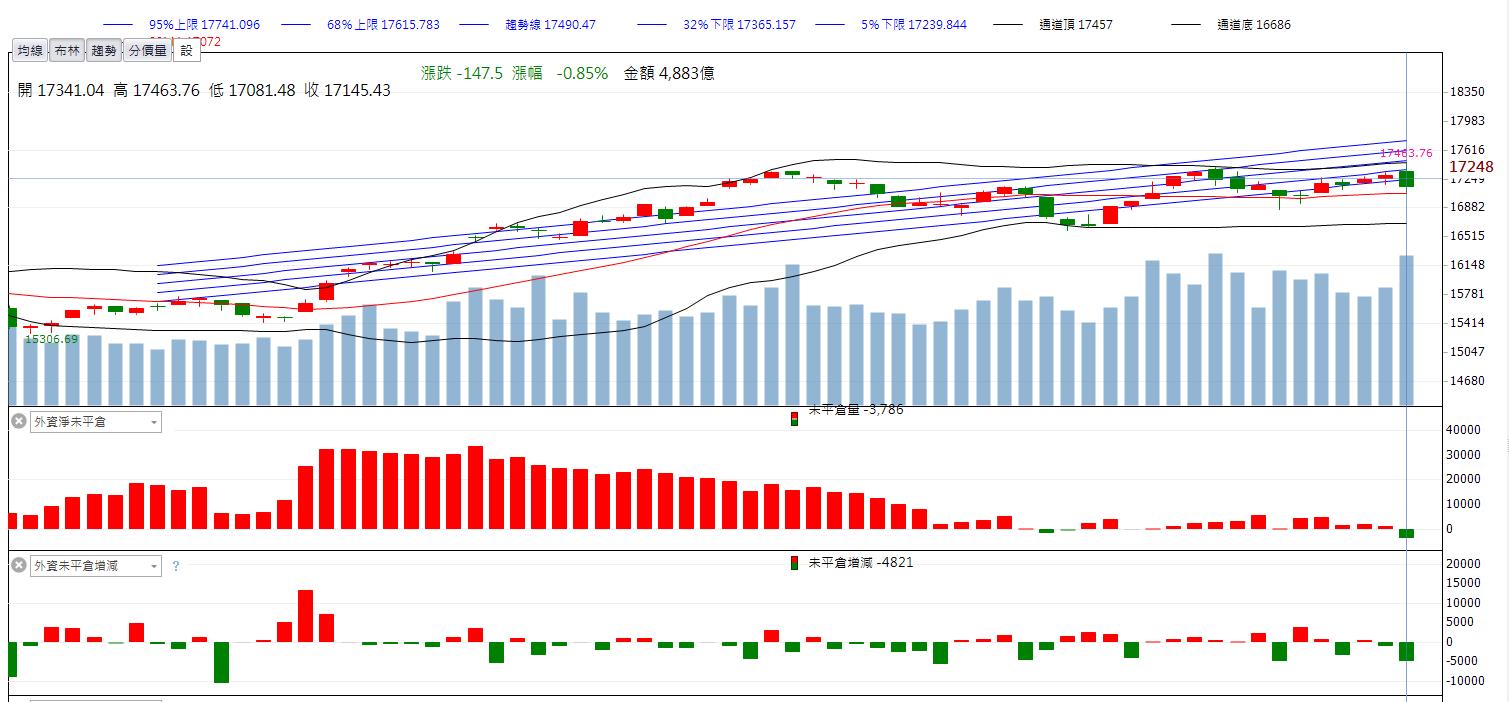Click the 40000 axis label

point(1461,430)
